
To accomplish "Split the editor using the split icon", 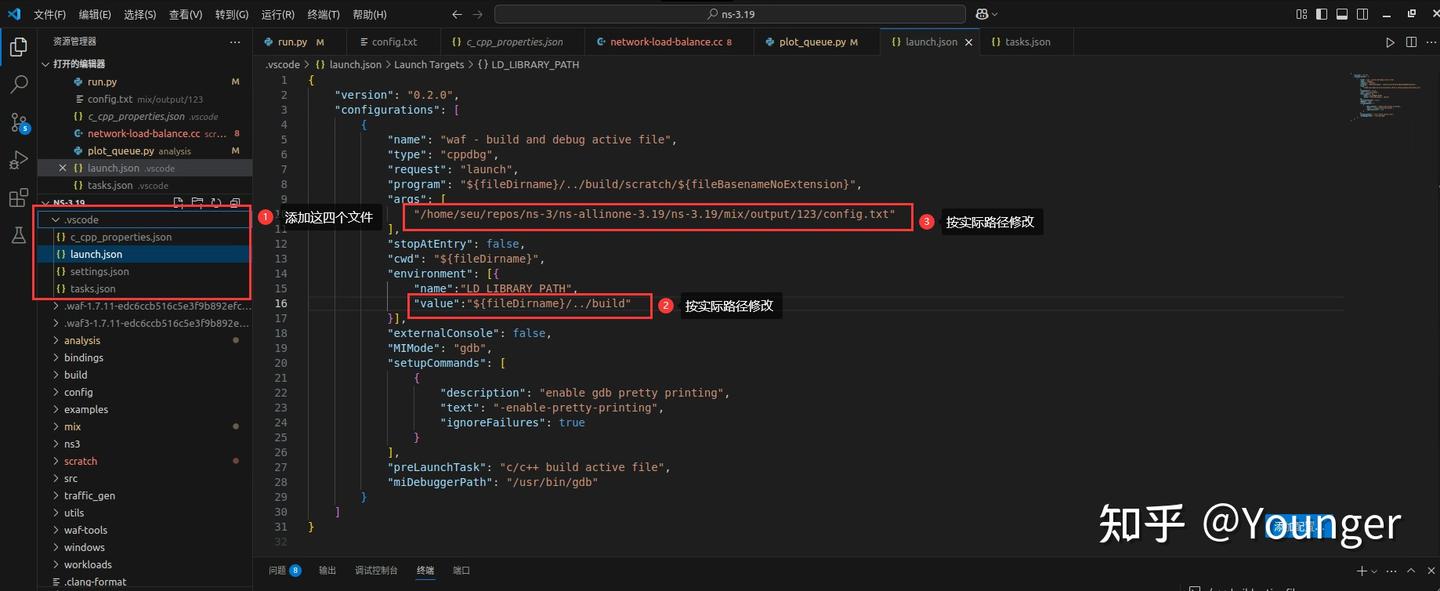I will pos(1411,42).
